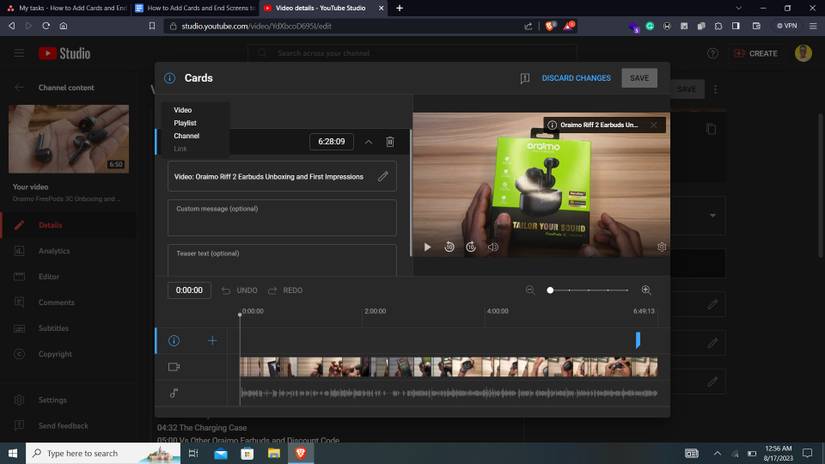Open the feedback icon beside Discard Changes

pyautogui.click(x=525, y=78)
